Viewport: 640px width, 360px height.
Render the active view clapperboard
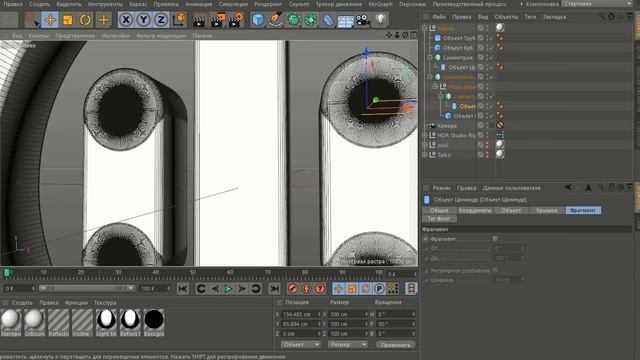tap(199, 20)
